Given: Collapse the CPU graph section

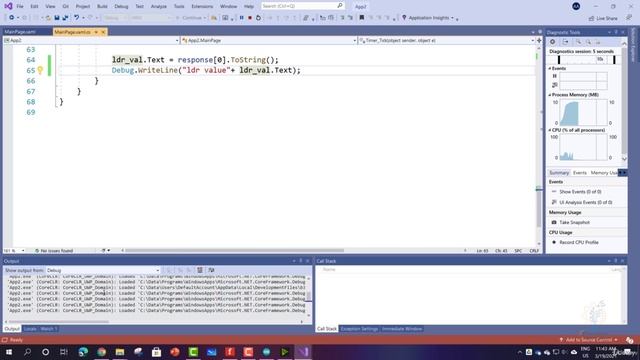Looking at the screenshot, I should (550, 130).
